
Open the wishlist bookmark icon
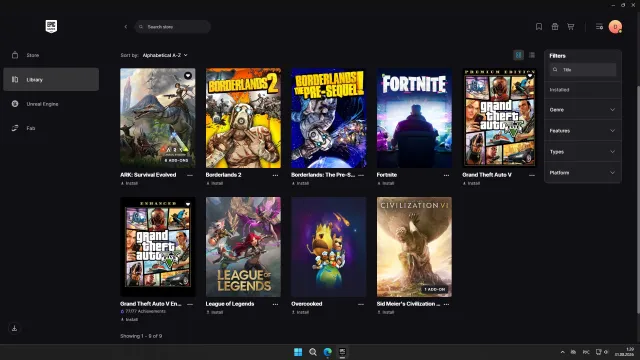[539, 27]
